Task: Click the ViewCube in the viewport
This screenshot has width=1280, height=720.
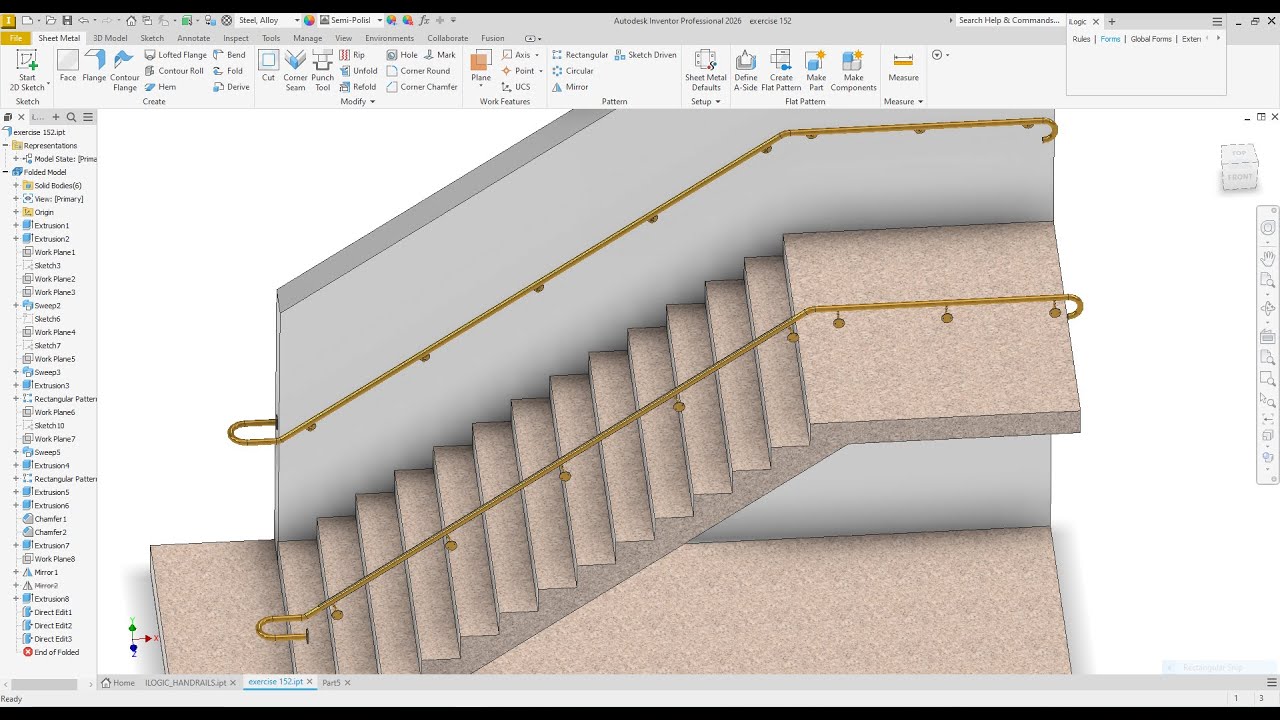Action: [x=1238, y=168]
